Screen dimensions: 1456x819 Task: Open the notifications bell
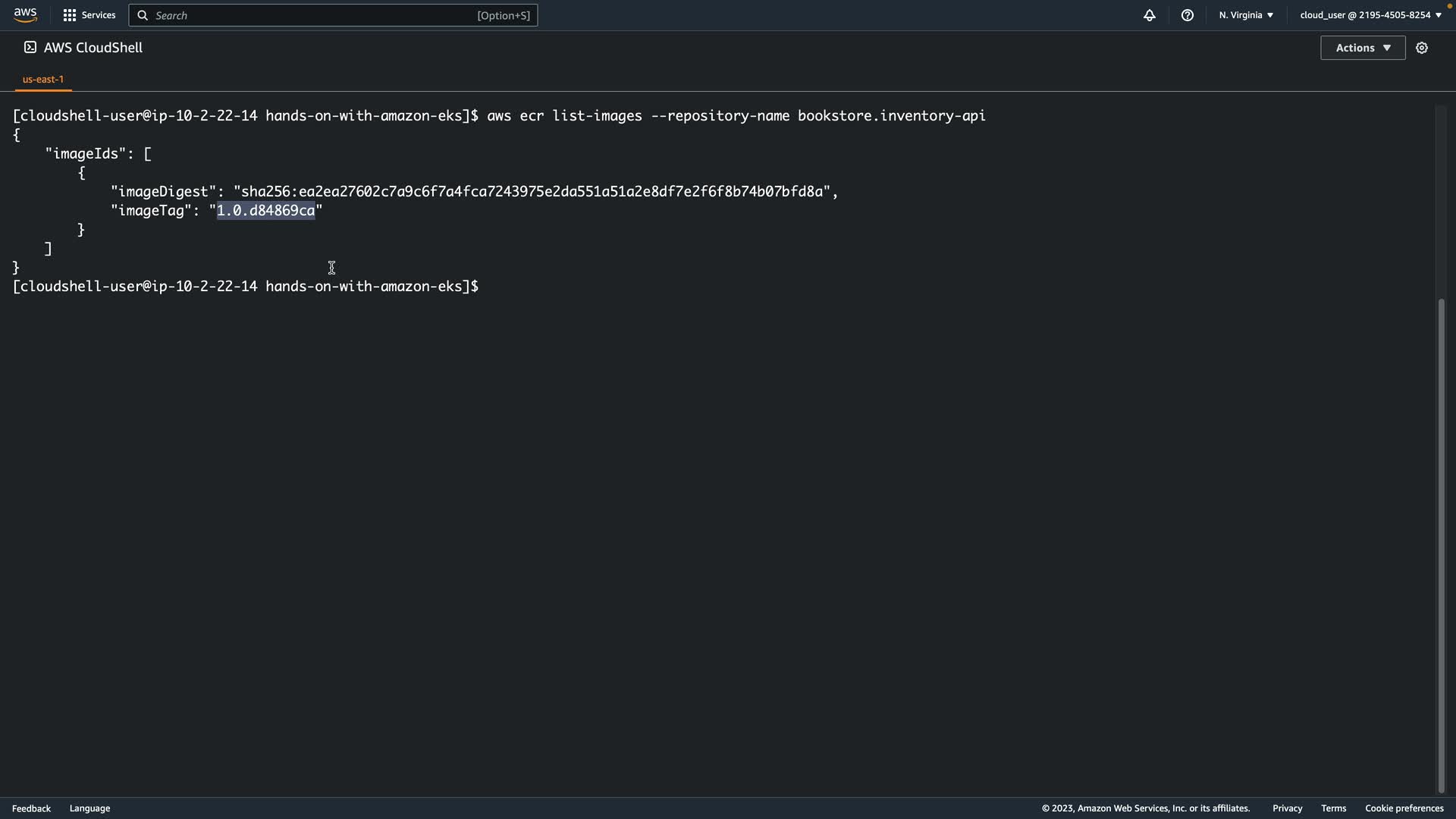pyautogui.click(x=1150, y=15)
